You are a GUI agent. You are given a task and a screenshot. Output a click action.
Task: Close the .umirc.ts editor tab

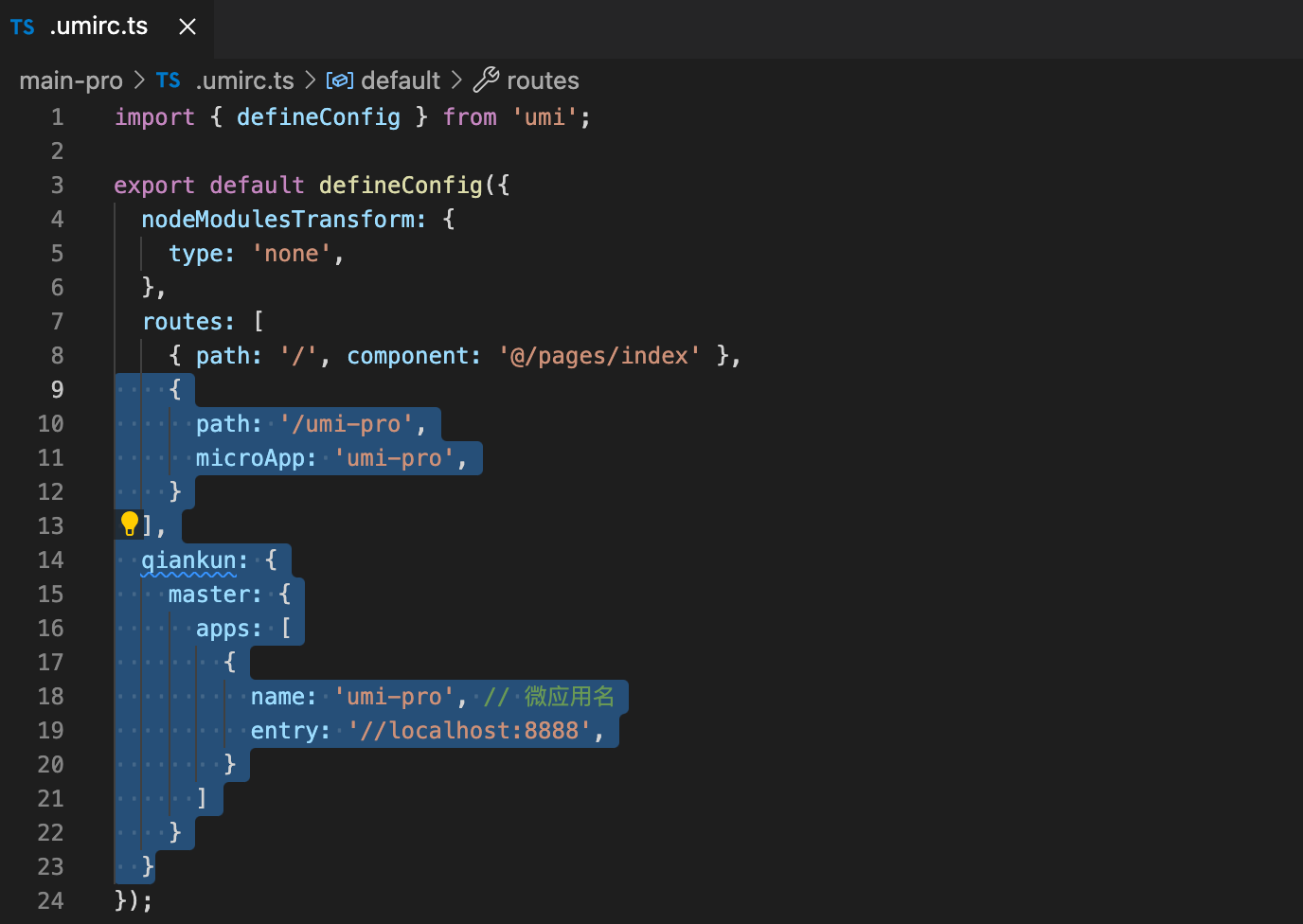coord(187,27)
